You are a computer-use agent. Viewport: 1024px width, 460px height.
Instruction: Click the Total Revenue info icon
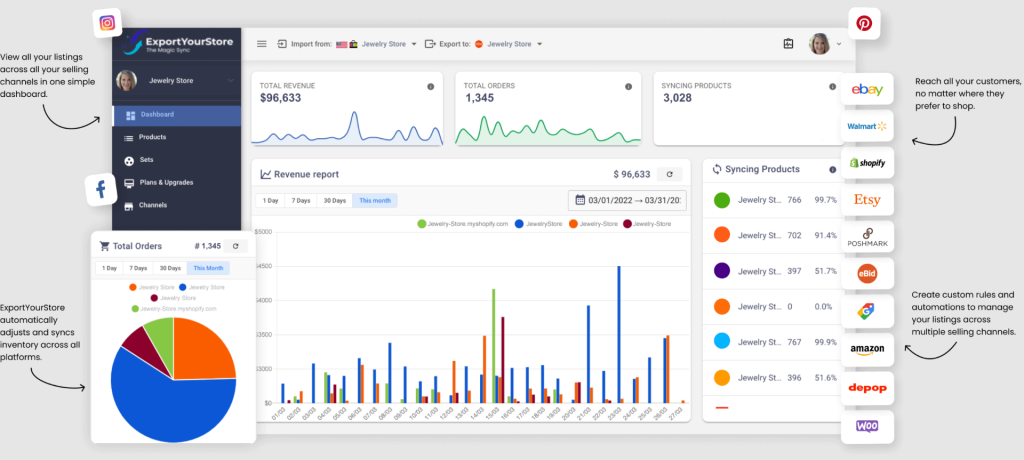tap(430, 86)
